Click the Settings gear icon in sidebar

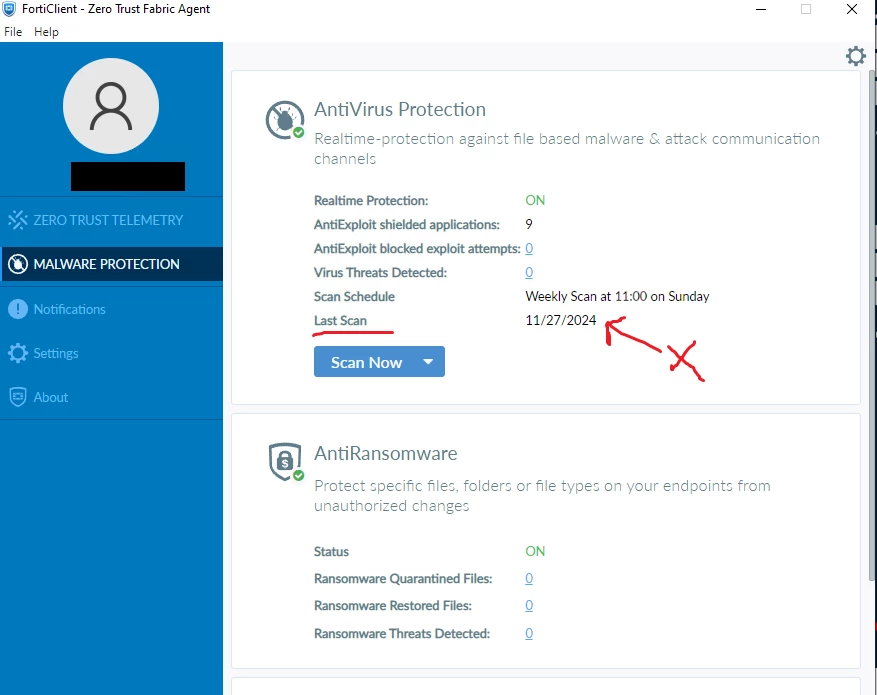(17, 353)
